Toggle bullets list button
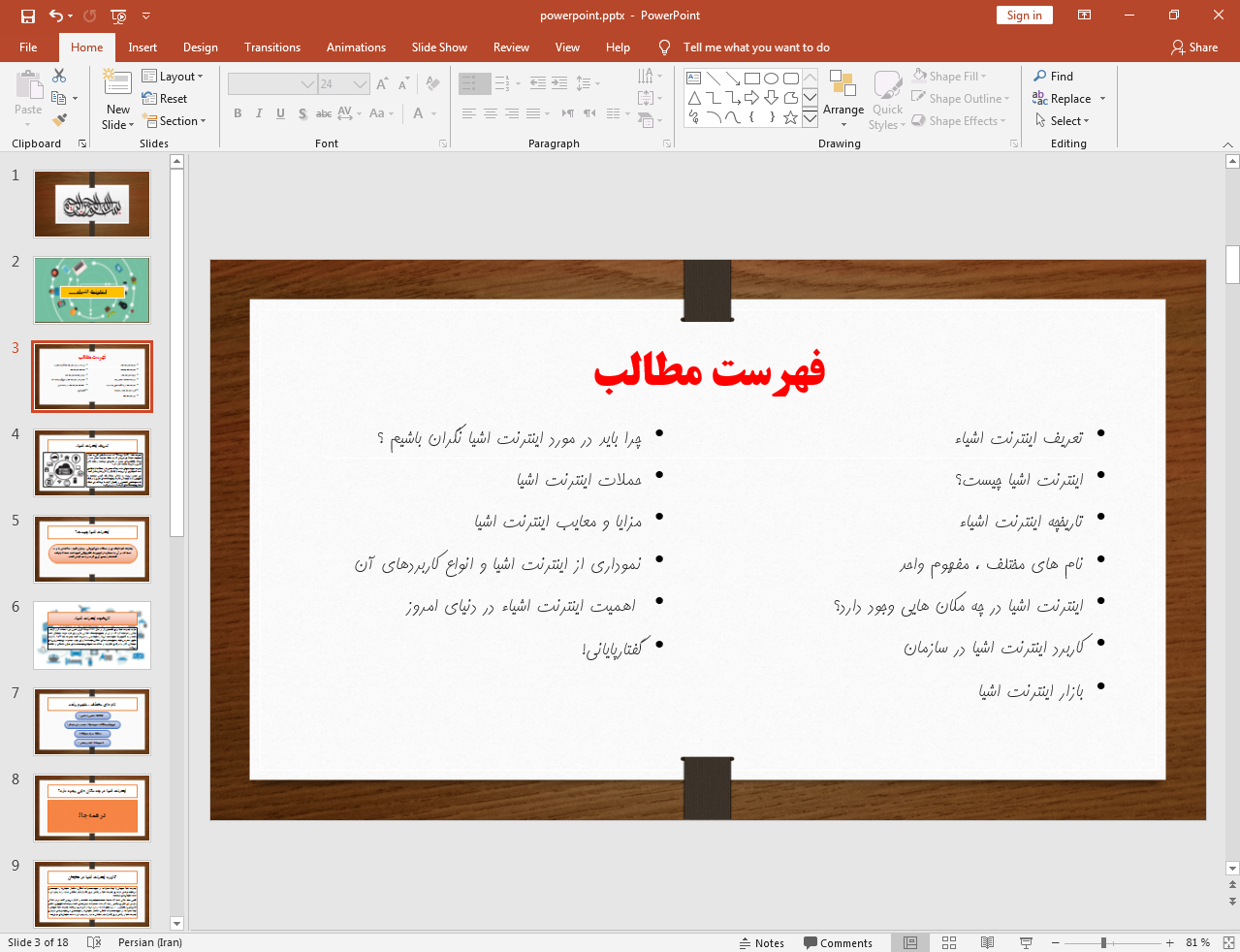The width and height of the screenshot is (1240, 952). 469,83
